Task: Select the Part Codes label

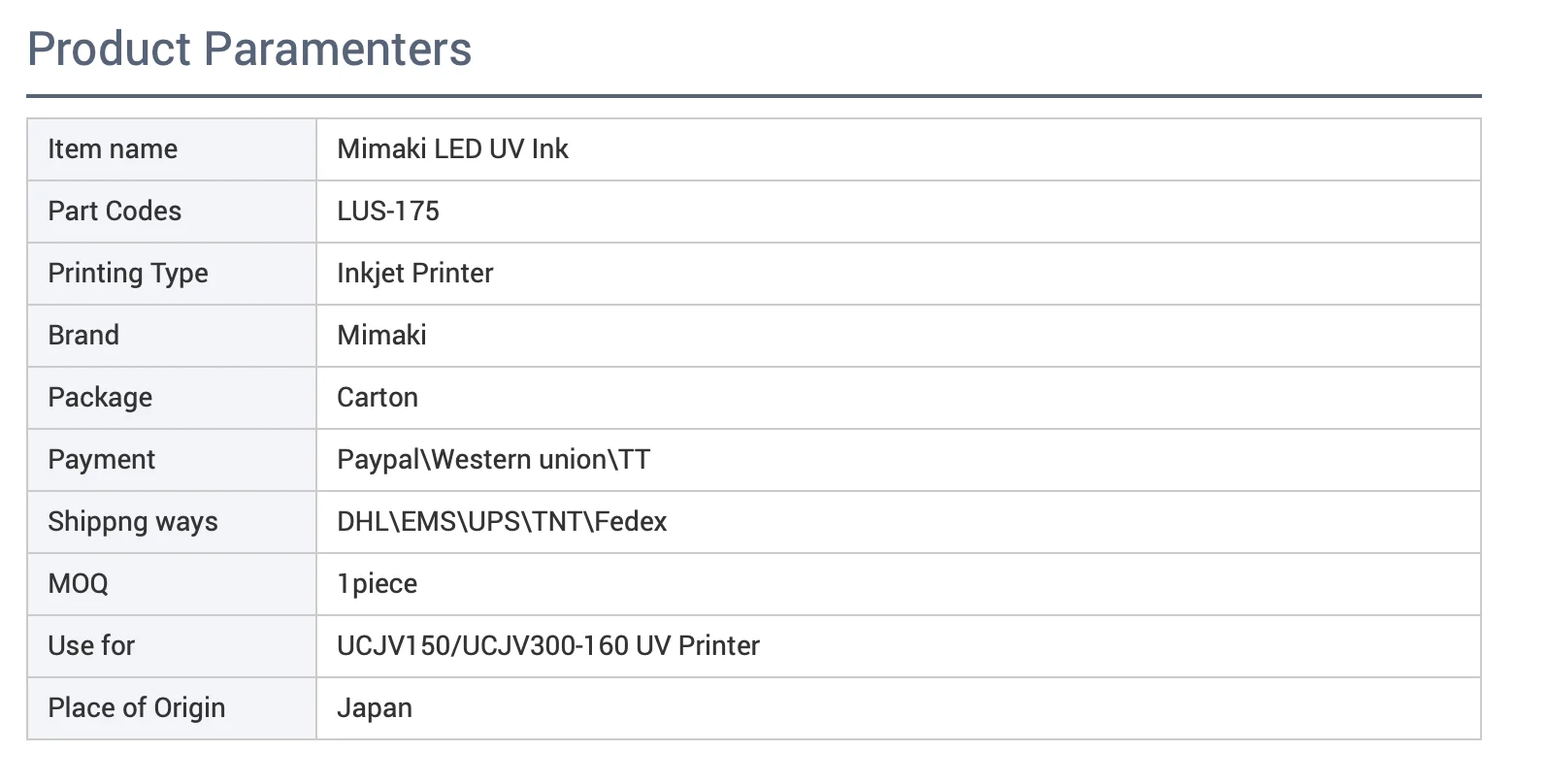Action: tap(115, 212)
